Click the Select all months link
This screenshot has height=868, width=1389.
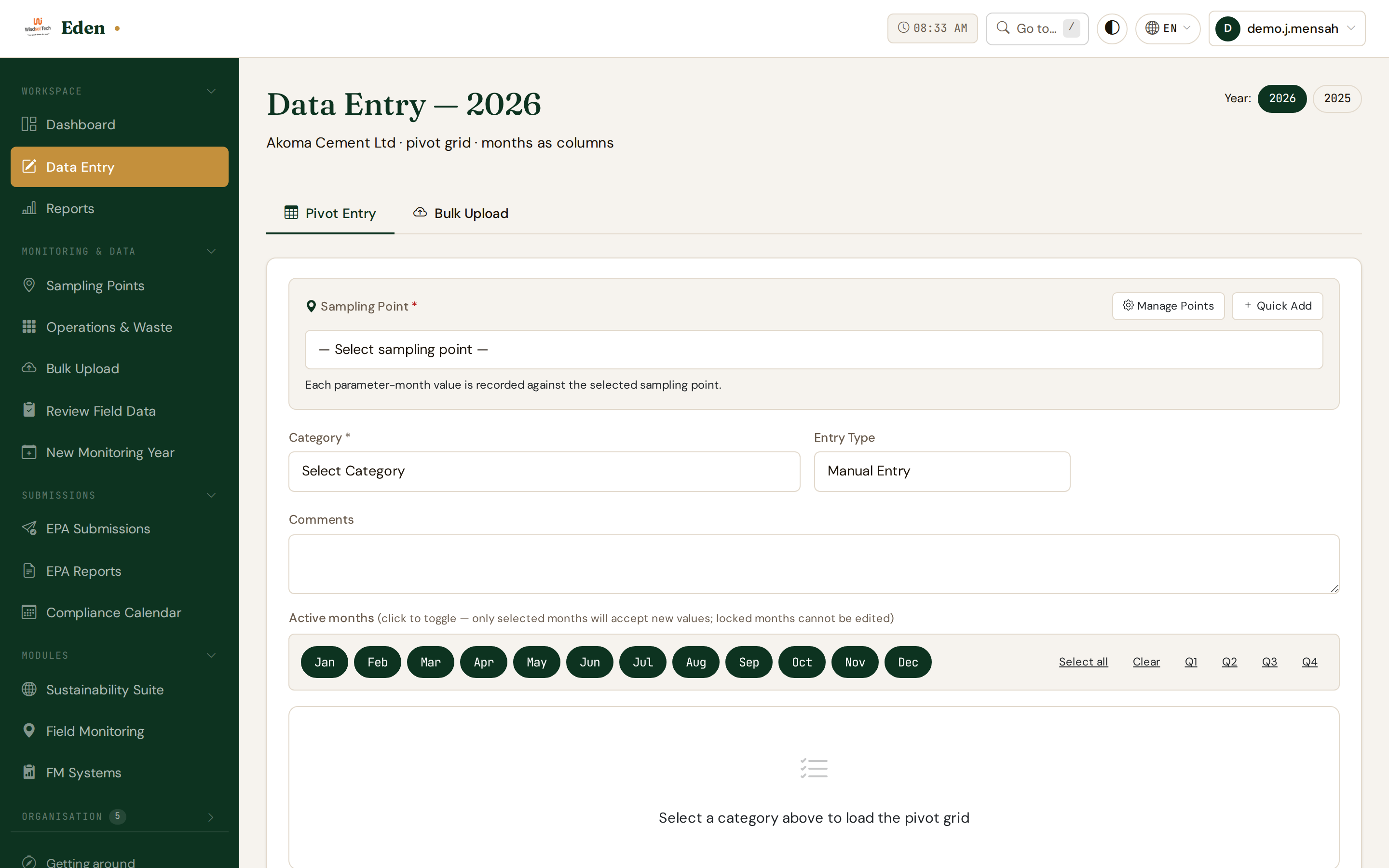point(1083,662)
